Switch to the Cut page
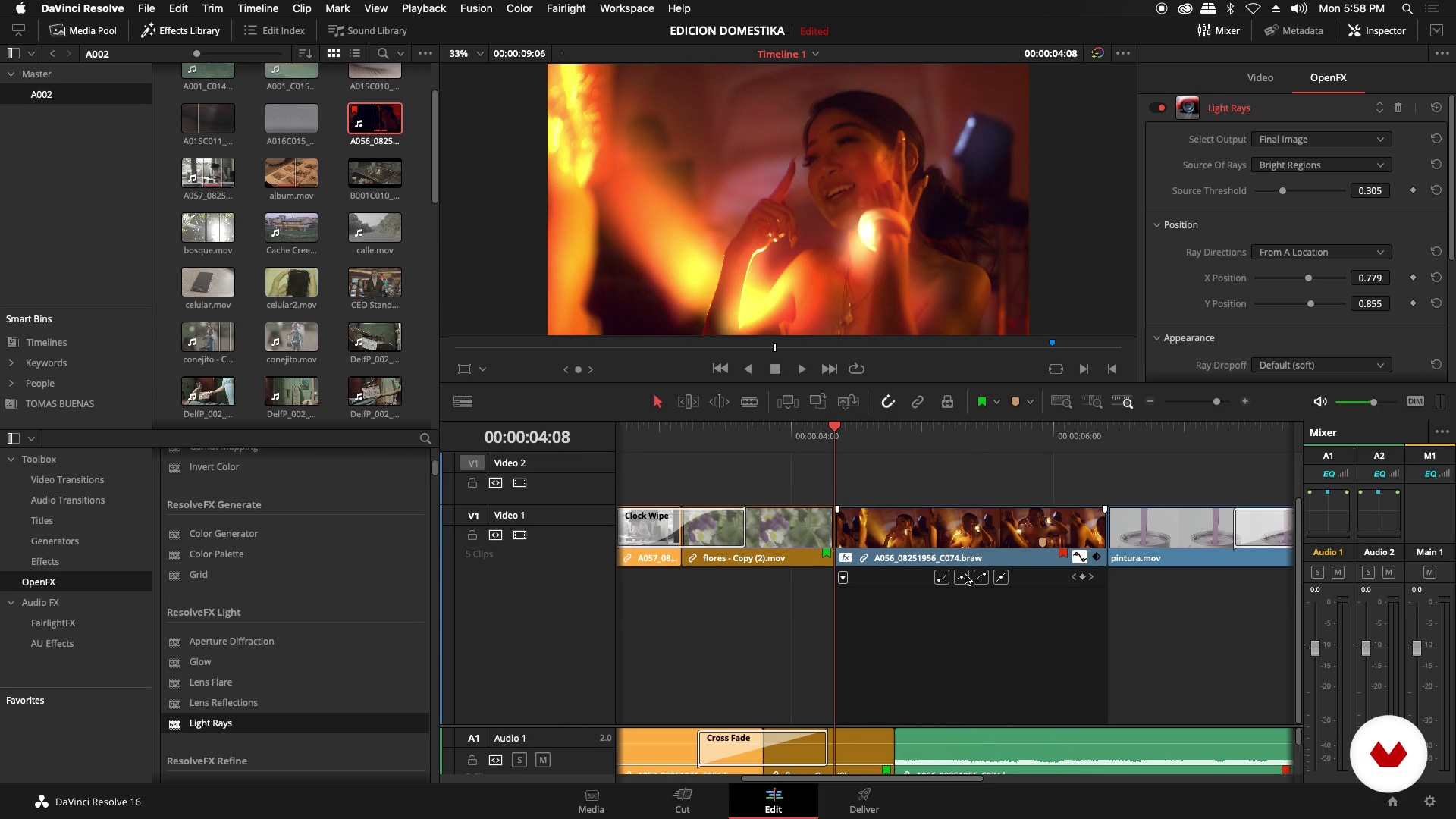Viewport: 1456px width, 819px height. click(682, 800)
